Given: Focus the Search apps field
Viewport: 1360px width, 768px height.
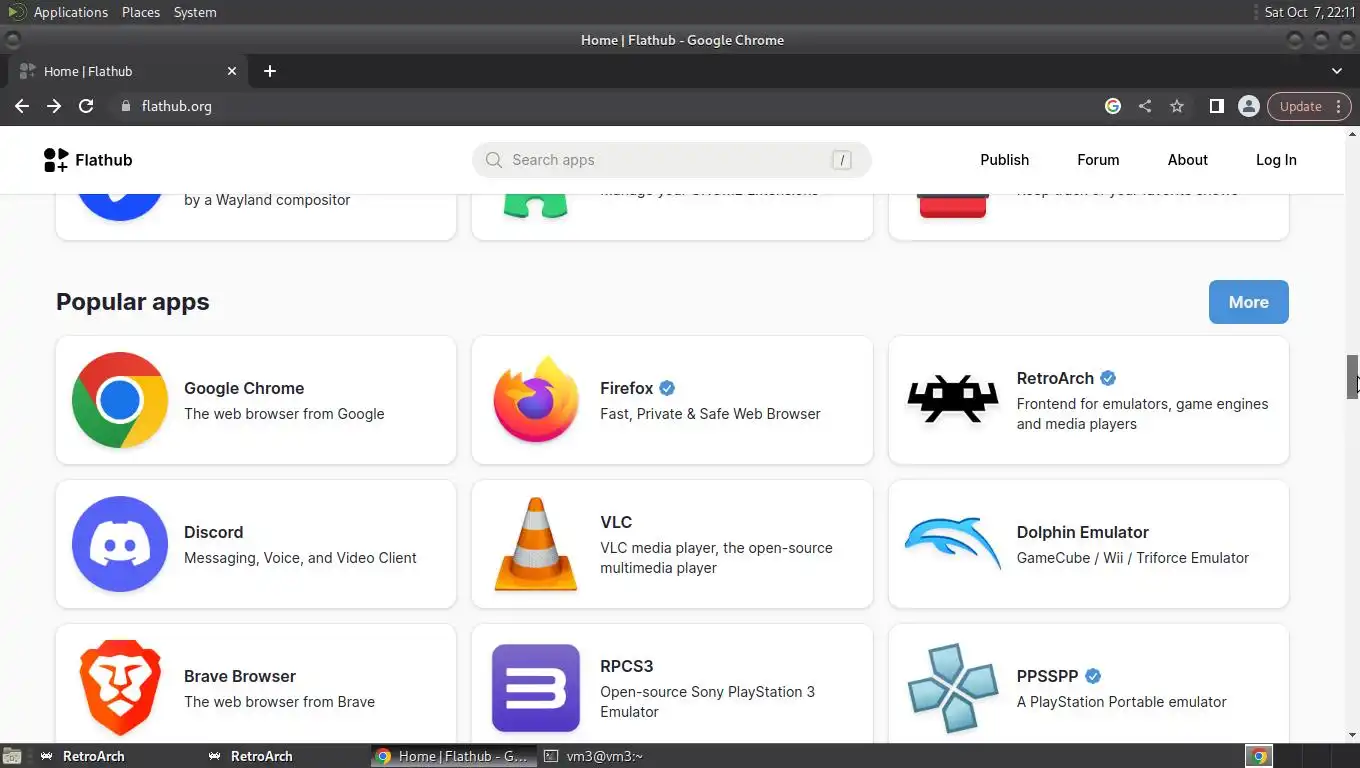Looking at the screenshot, I should pos(671,160).
